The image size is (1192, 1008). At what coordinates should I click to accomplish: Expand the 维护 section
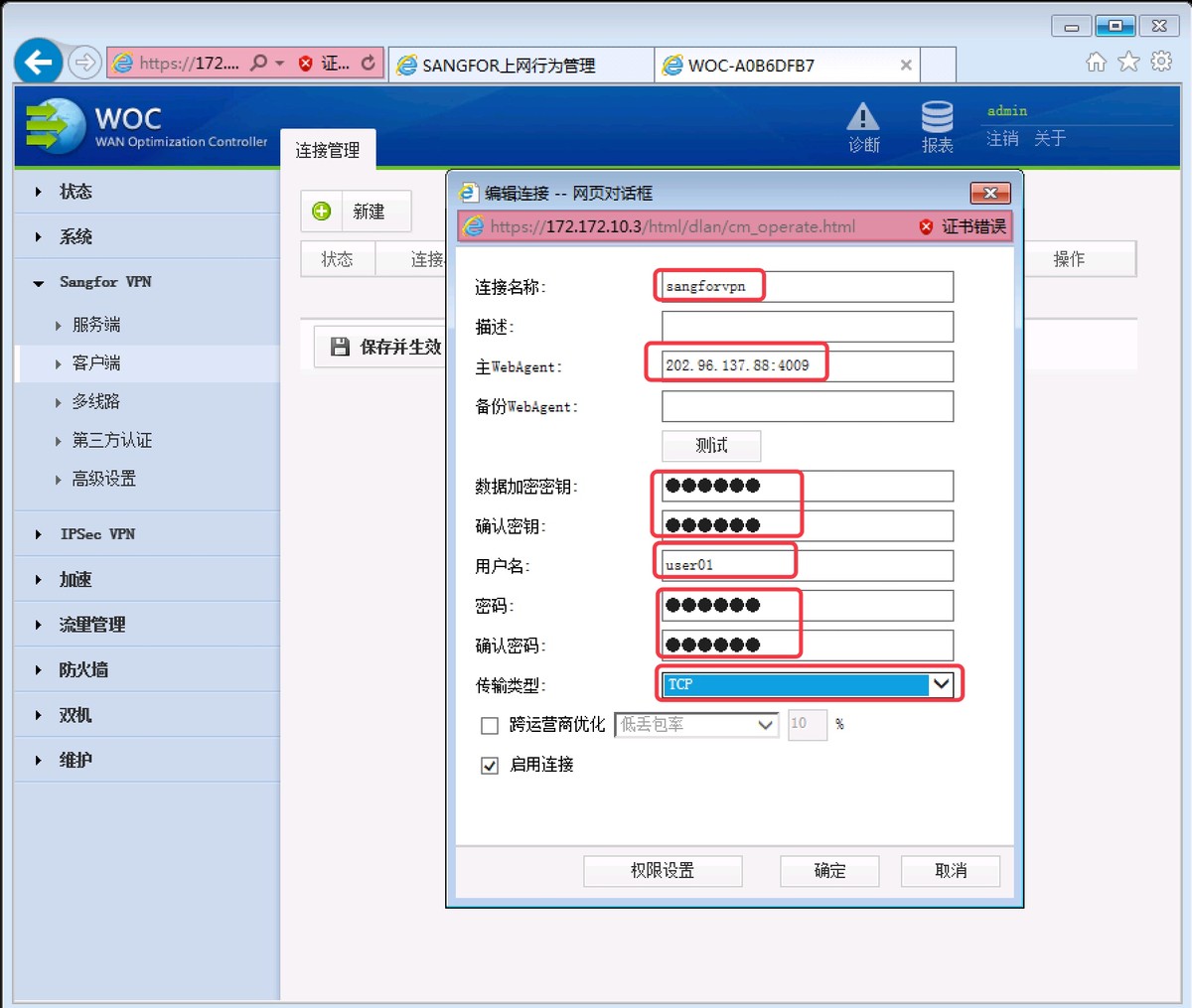[x=147, y=760]
